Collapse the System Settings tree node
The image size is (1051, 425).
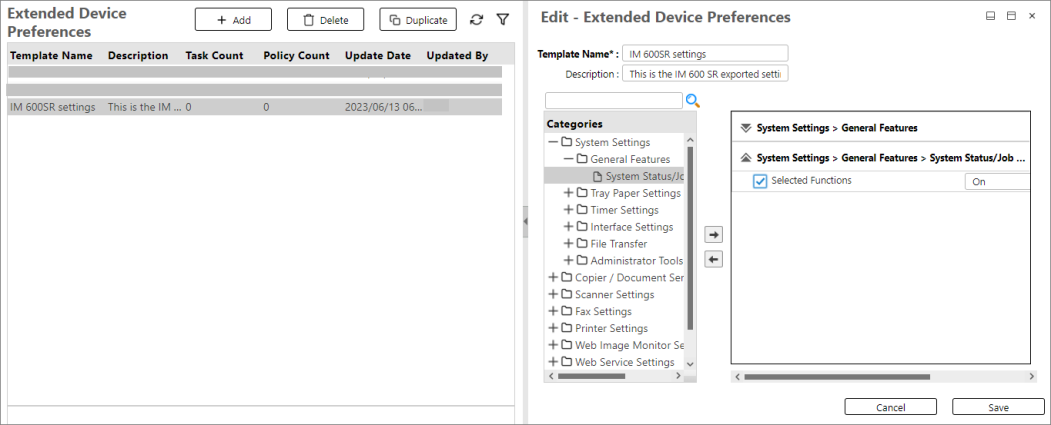[x=553, y=142]
